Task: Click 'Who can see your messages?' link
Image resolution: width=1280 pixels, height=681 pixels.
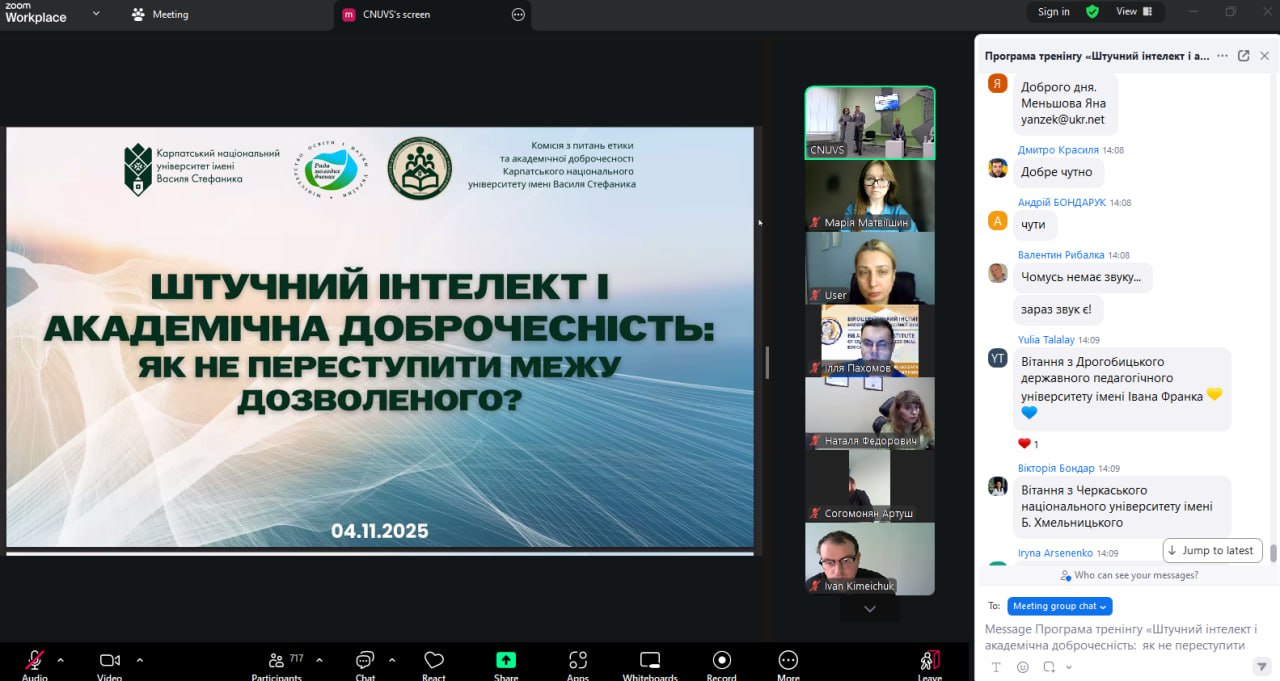Action: [x=1129, y=575]
